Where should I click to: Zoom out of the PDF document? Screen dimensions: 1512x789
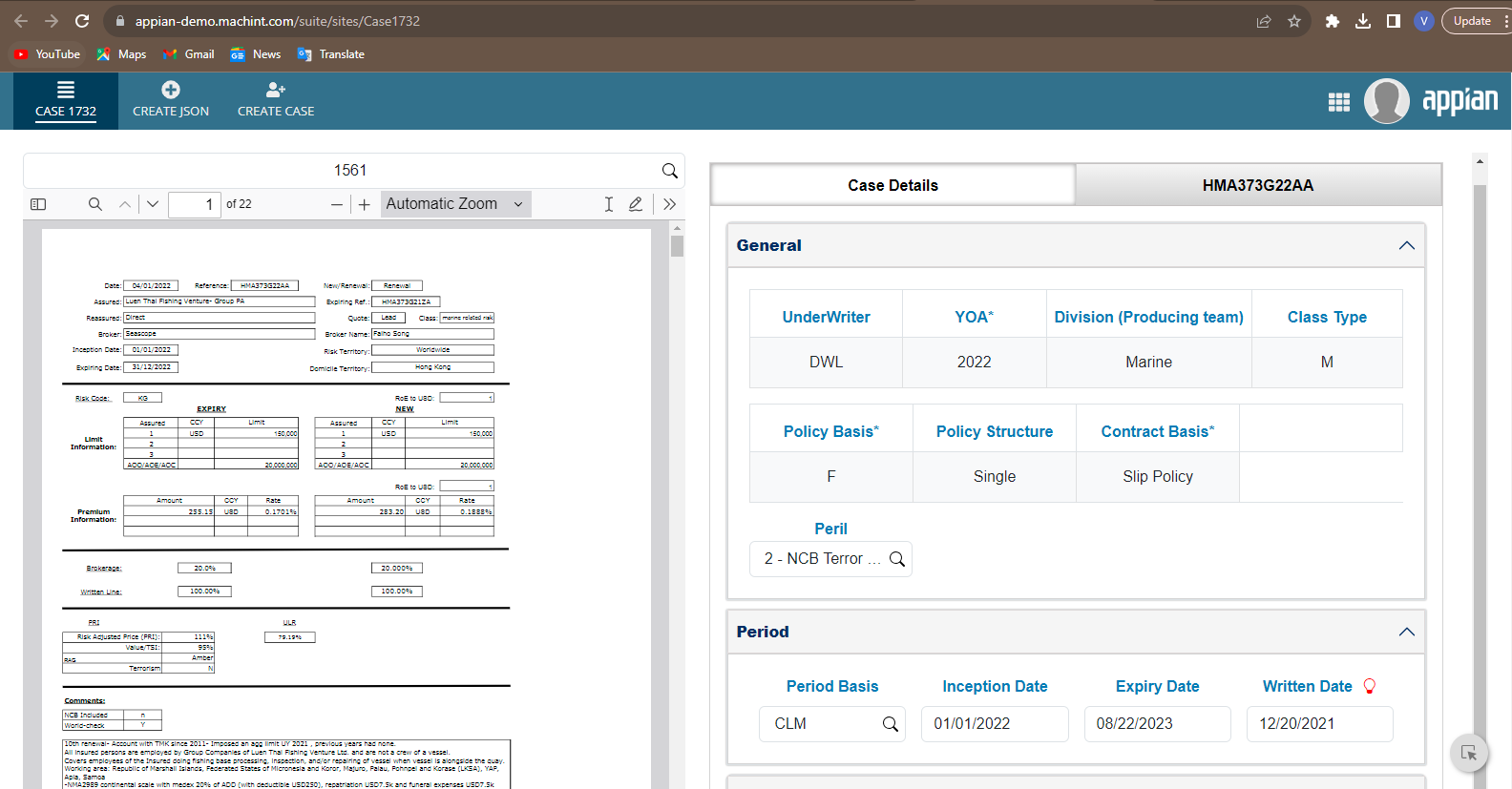(337, 204)
